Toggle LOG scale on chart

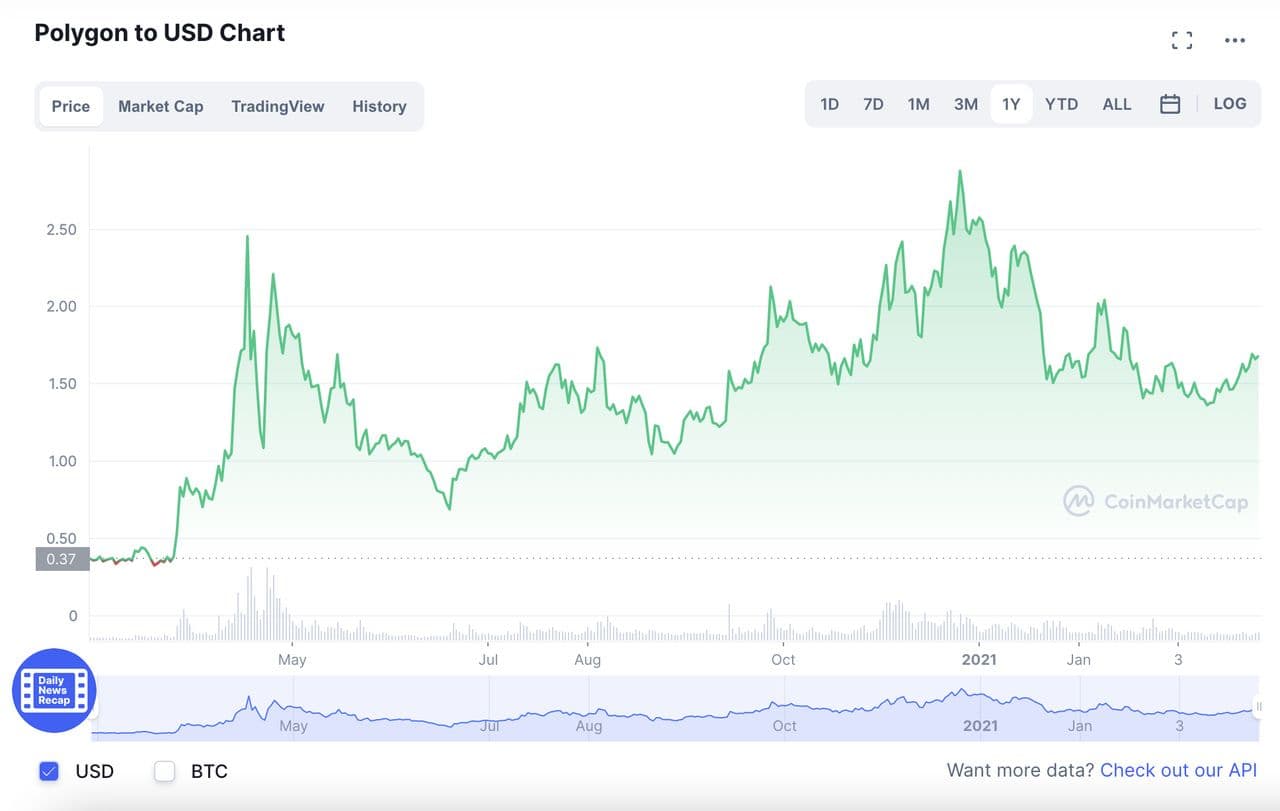click(1229, 104)
